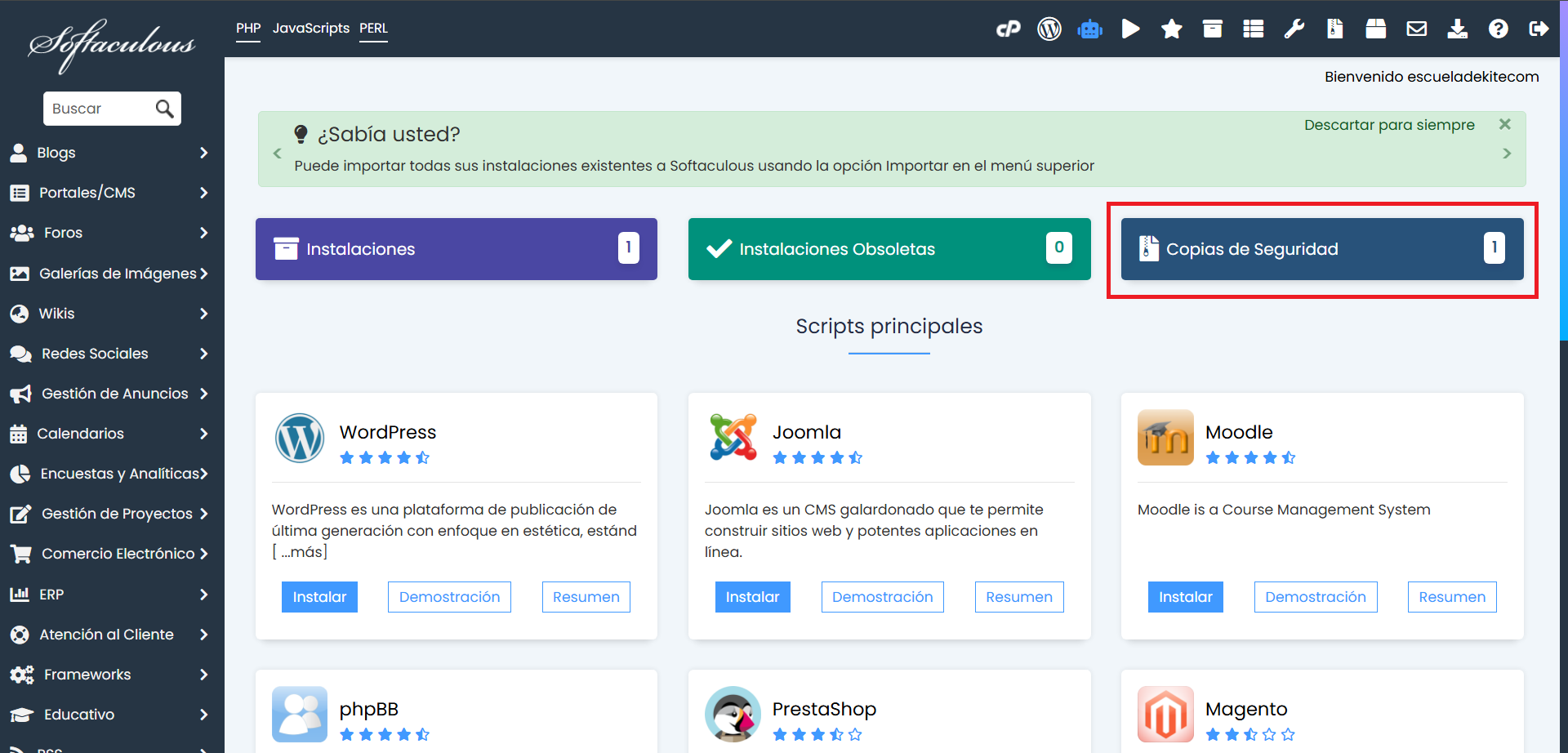This screenshot has height=753, width=1568.
Task: Expand WordPress description via [...más]
Action: click(300, 552)
